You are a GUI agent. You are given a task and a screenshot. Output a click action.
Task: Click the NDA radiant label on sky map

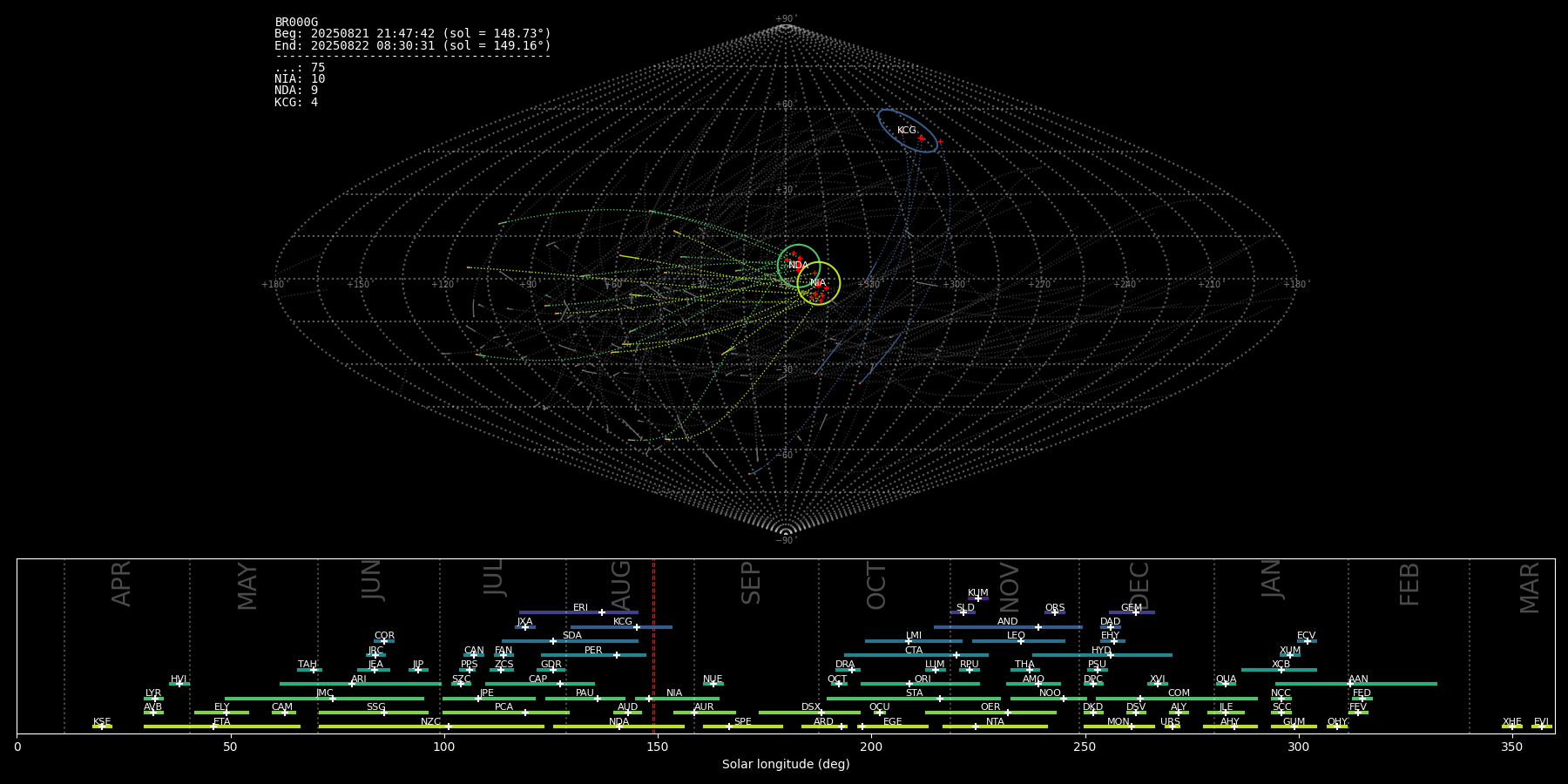click(798, 266)
